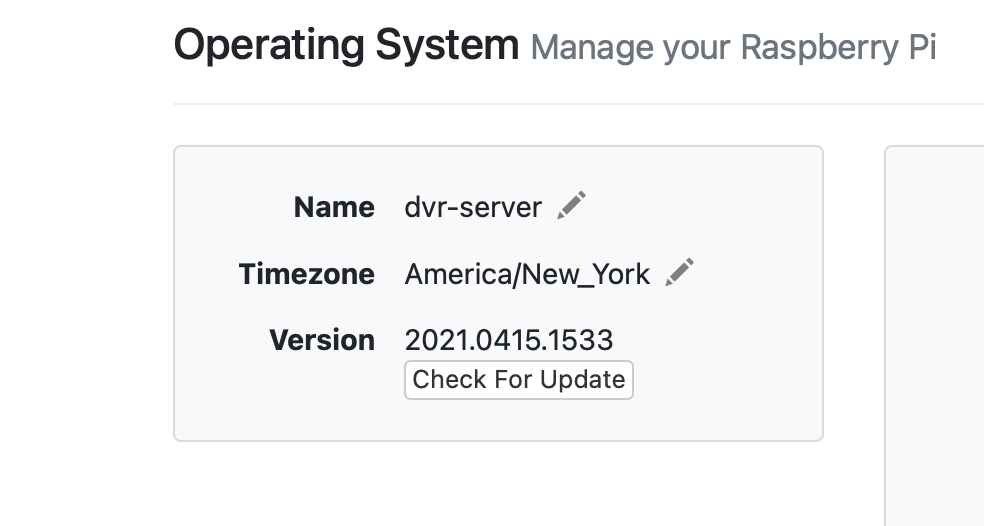Screen dimensions: 984x526
Task: Change the timezone using the edit icon
Action: (680, 272)
